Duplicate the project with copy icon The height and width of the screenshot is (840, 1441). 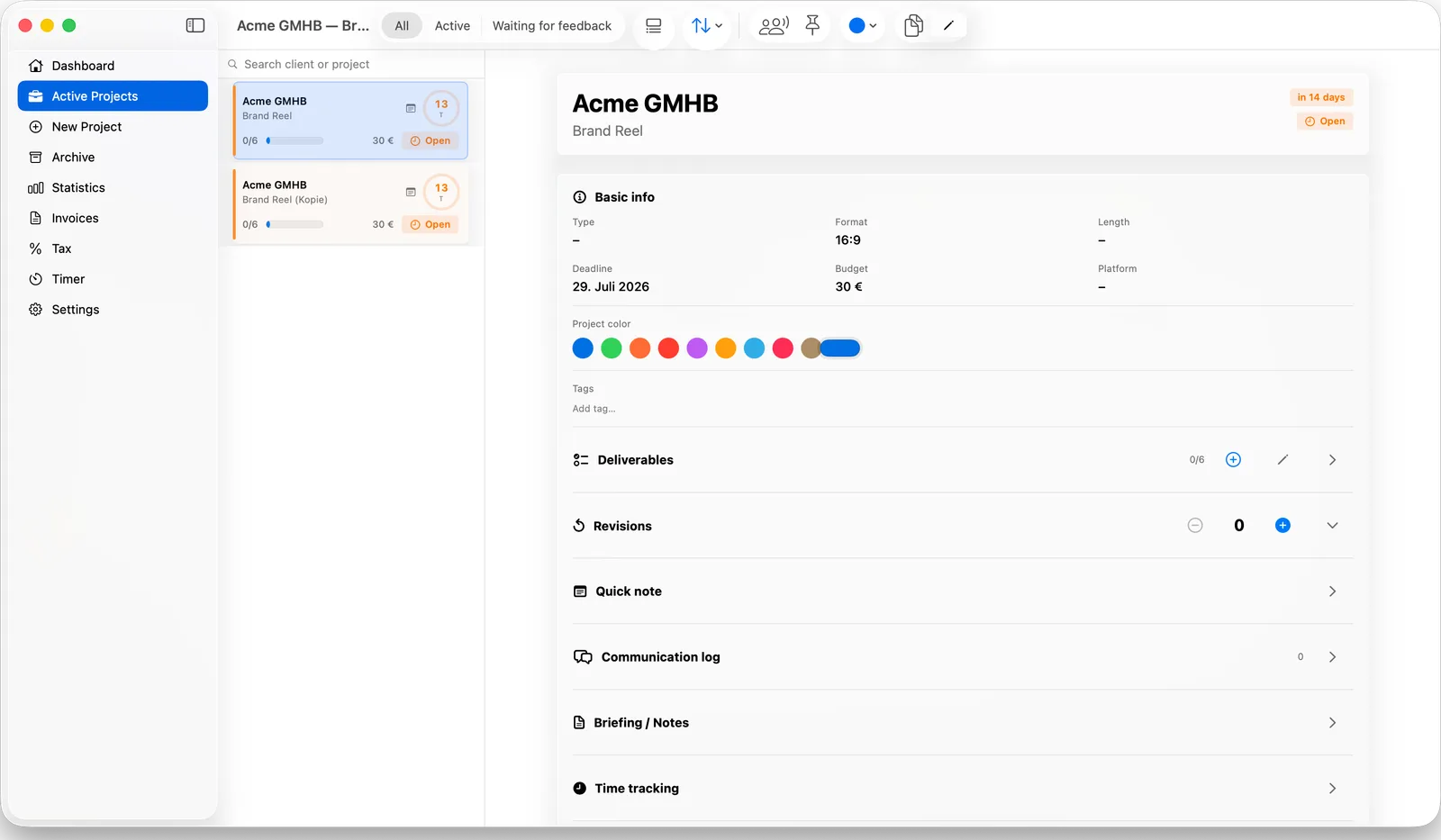(913, 25)
